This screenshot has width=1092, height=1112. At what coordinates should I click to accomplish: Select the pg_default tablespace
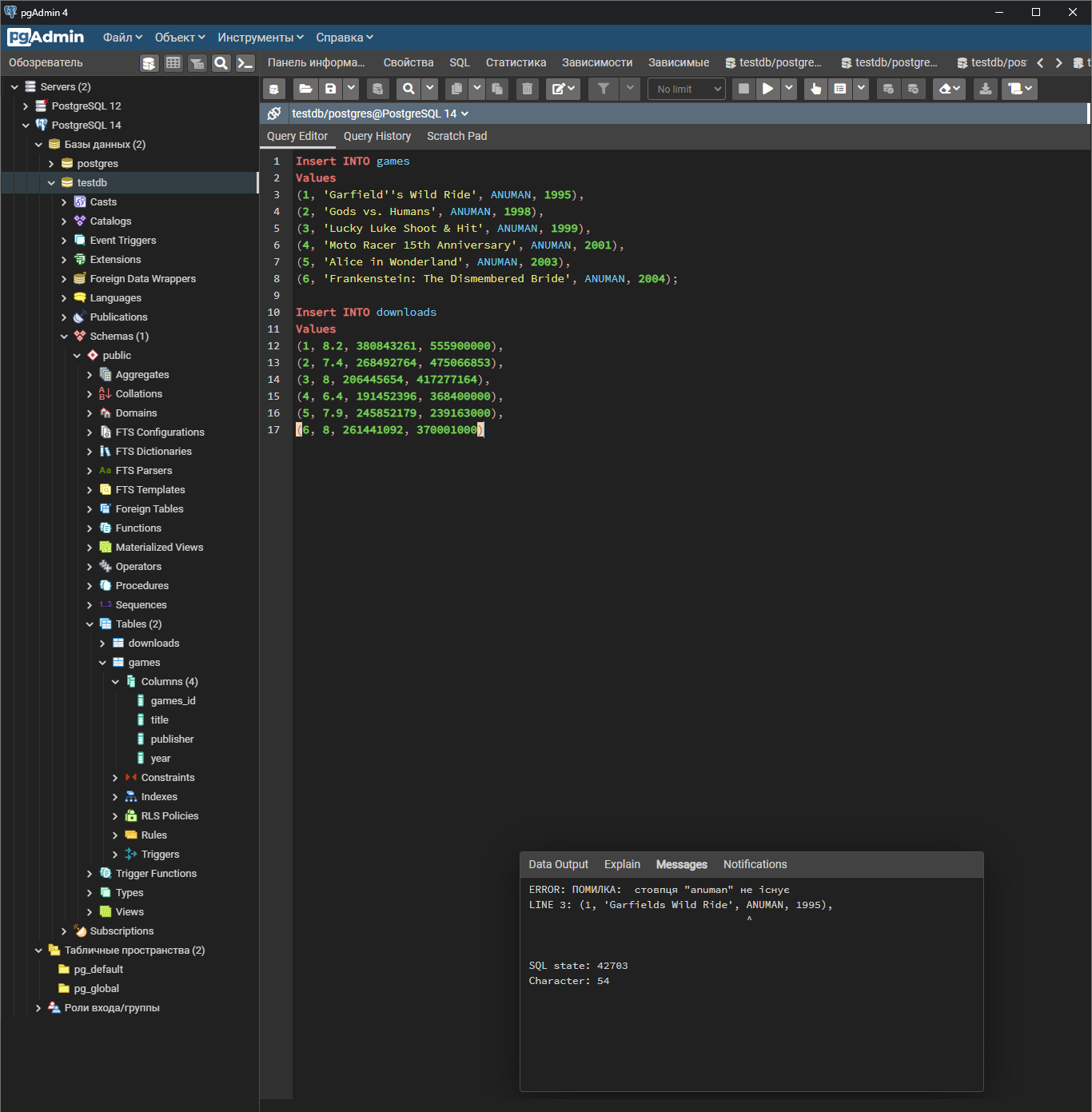tap(98, 970)
